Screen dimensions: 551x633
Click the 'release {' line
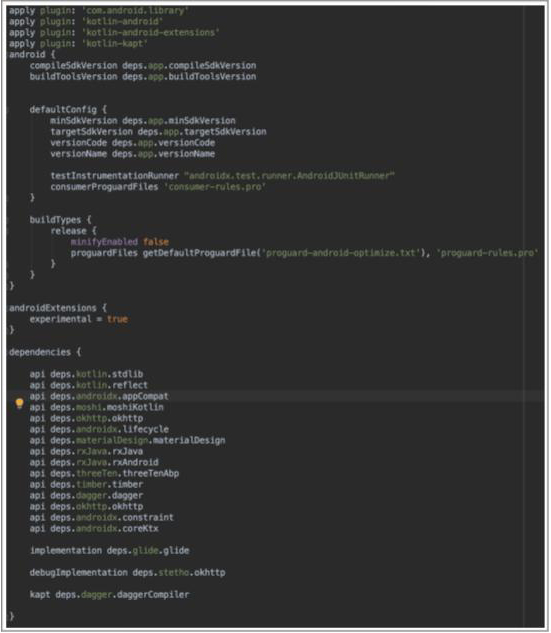73,231
